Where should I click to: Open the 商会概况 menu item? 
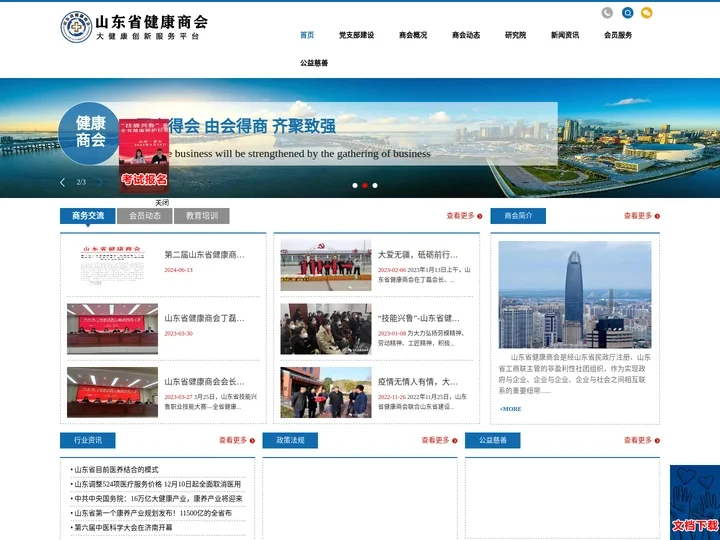click(x=413, y=35)
